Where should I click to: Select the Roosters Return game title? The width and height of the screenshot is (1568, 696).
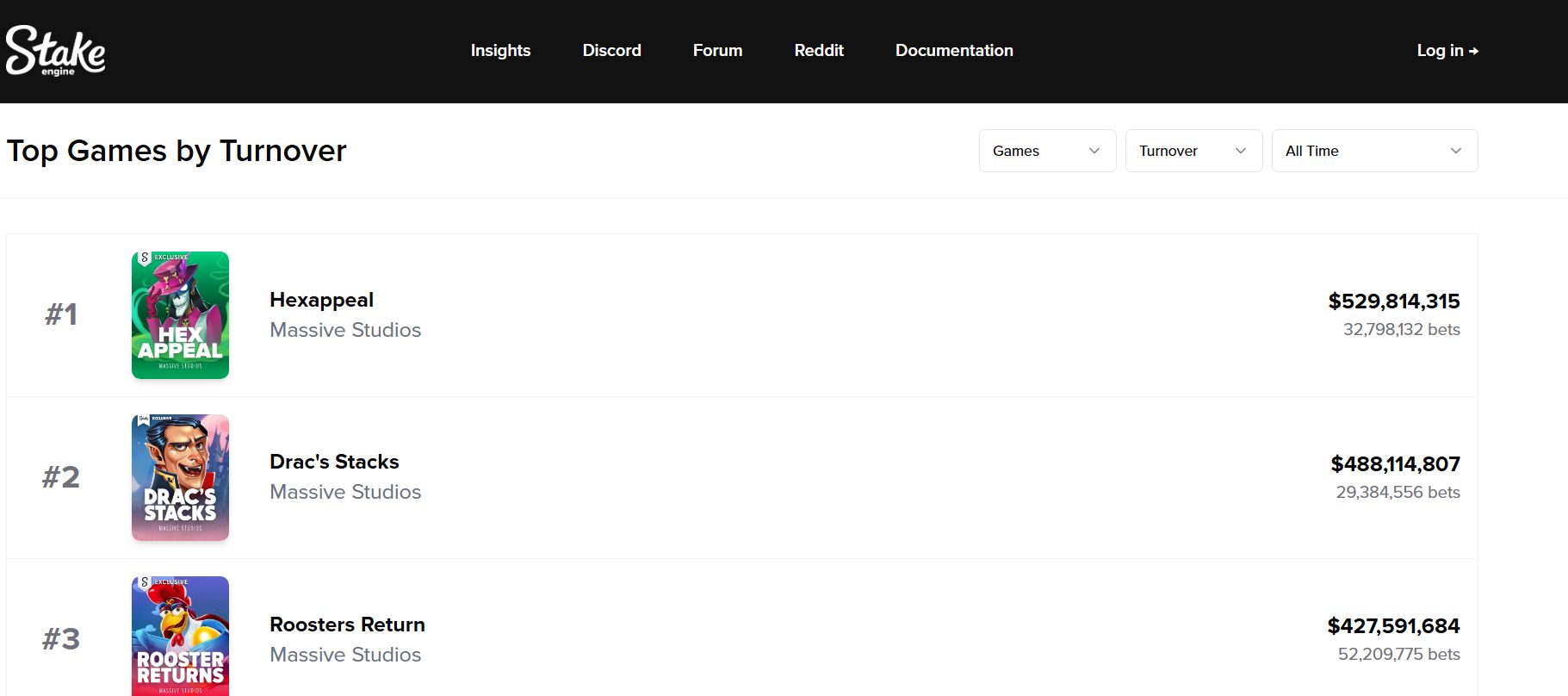click(347, 625)
